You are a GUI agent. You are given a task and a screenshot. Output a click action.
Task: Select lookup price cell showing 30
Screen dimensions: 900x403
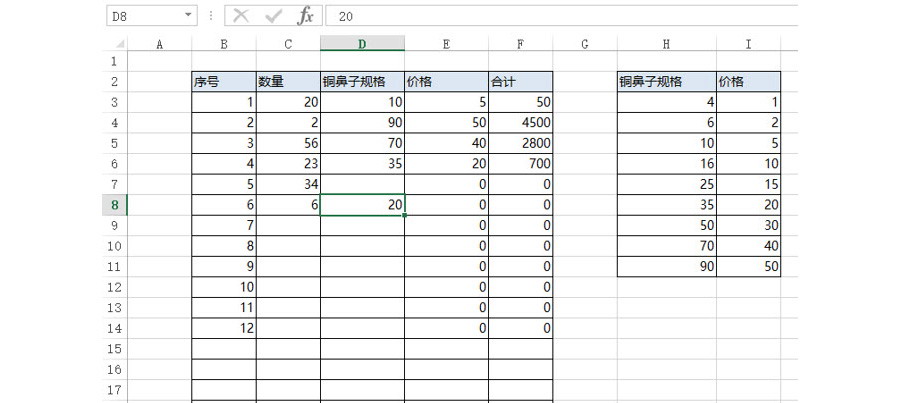coord(748,226)
